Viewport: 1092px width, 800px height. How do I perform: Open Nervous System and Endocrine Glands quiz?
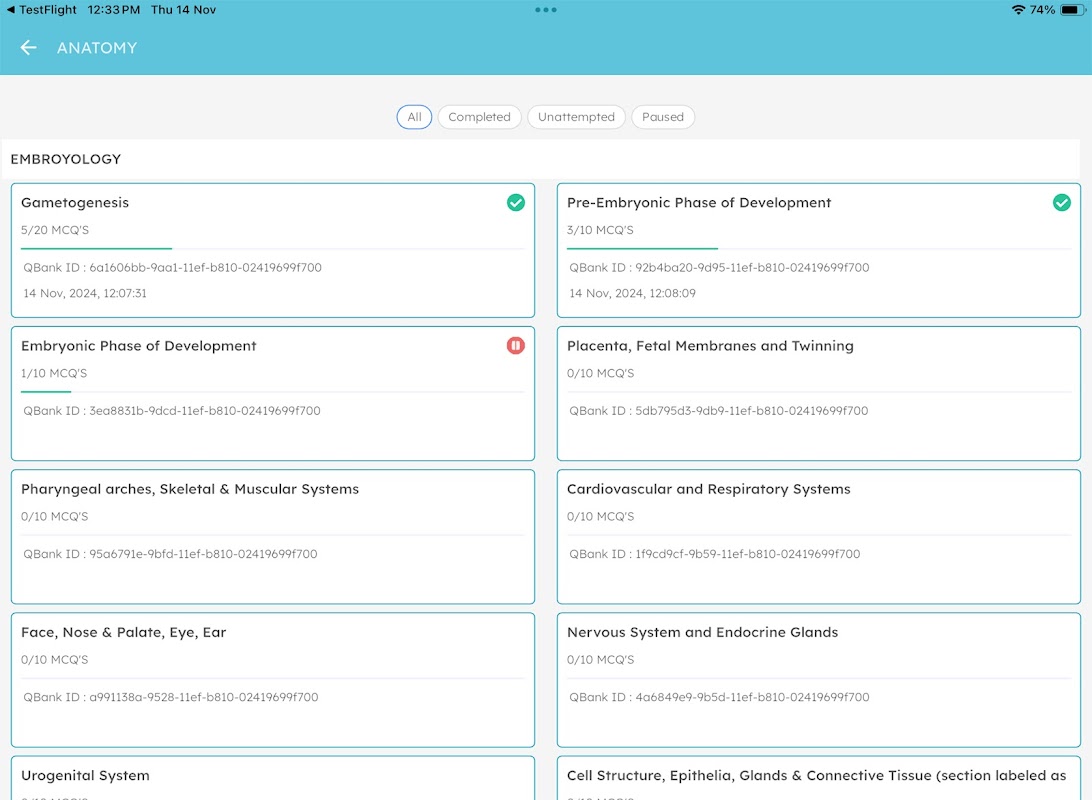tap(818, 680)
